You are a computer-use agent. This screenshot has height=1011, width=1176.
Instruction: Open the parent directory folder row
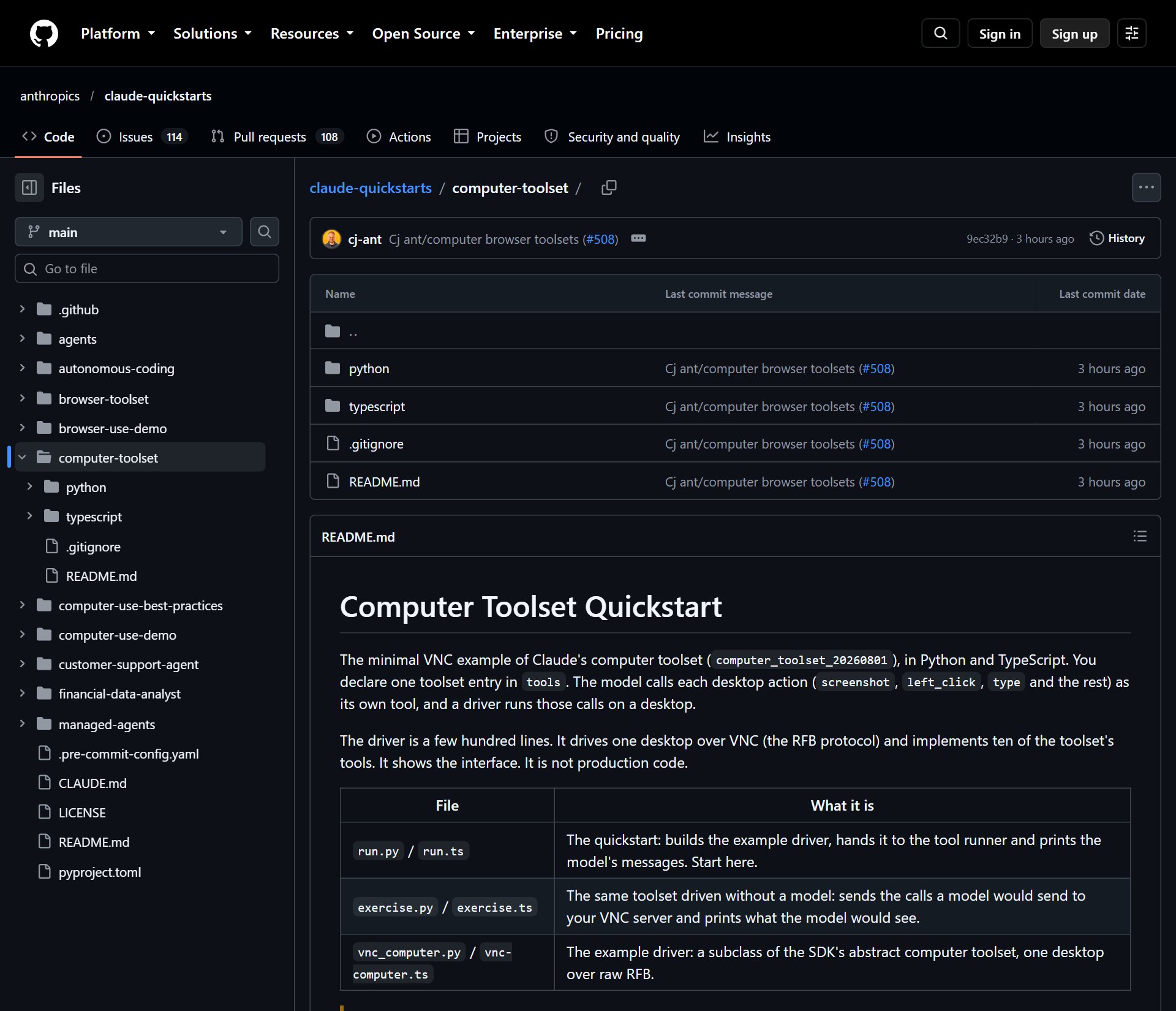[x=735, y=331]
